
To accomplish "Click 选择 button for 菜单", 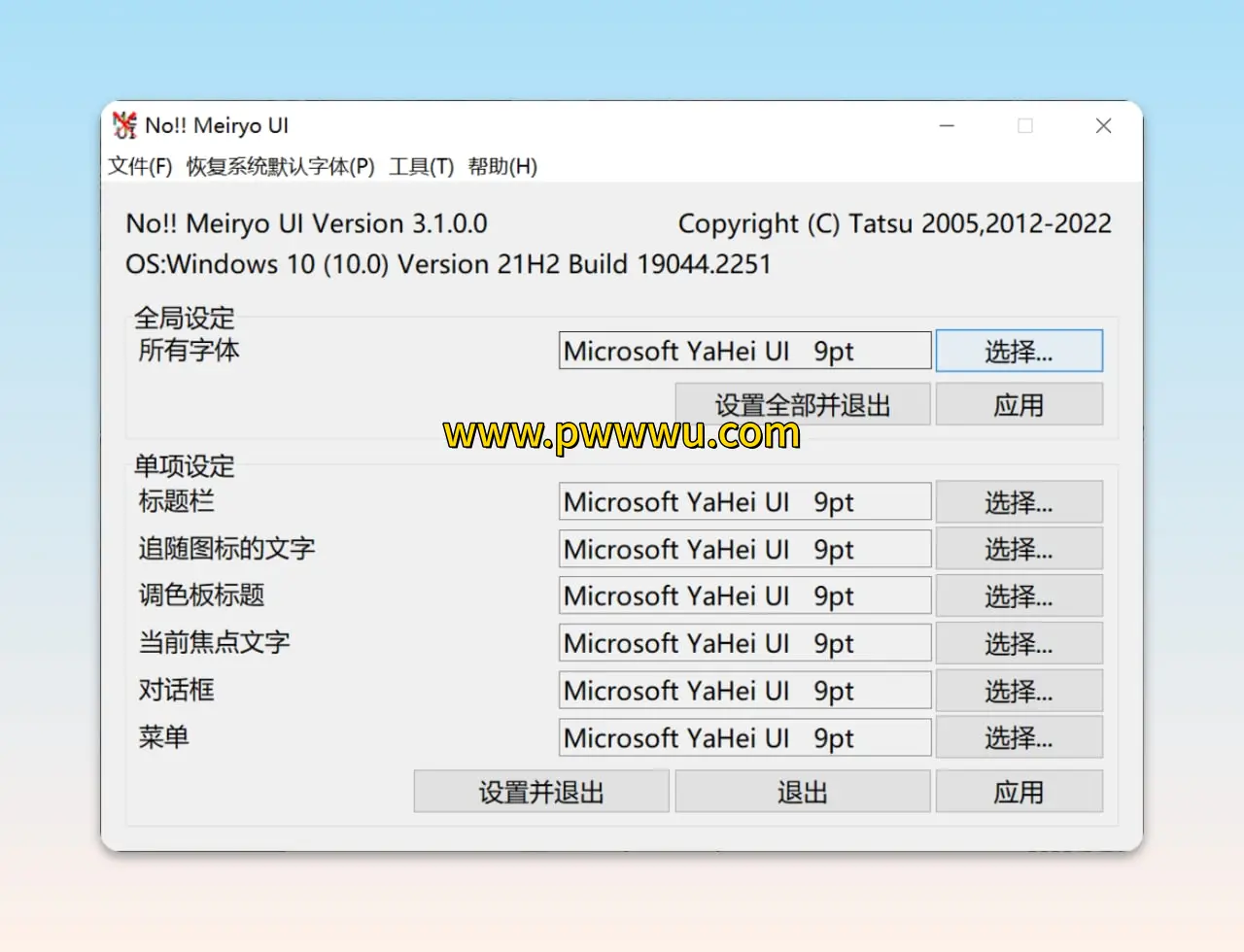I will point(1019,737).
